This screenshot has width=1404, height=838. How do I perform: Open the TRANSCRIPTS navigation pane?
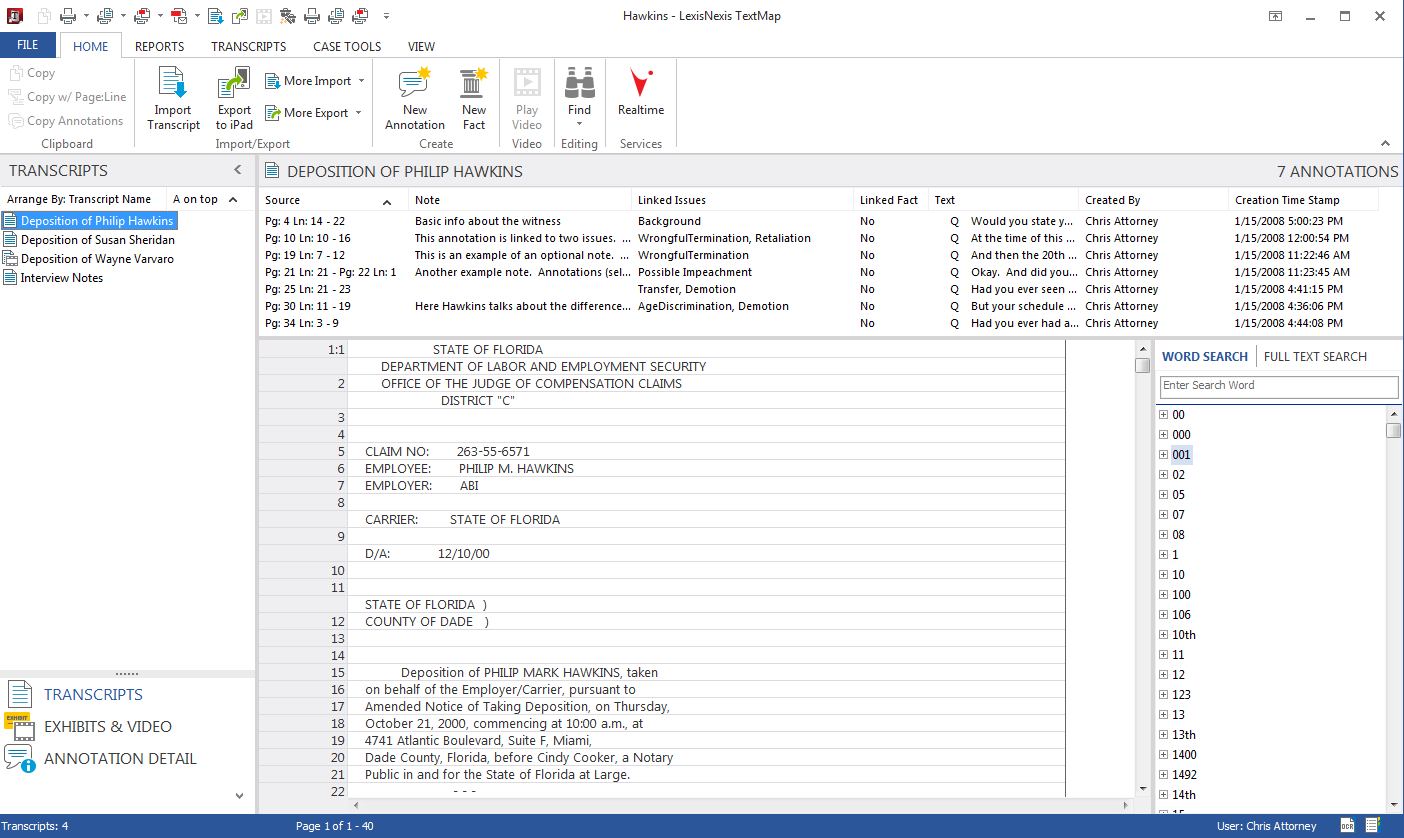coord(93,695)
